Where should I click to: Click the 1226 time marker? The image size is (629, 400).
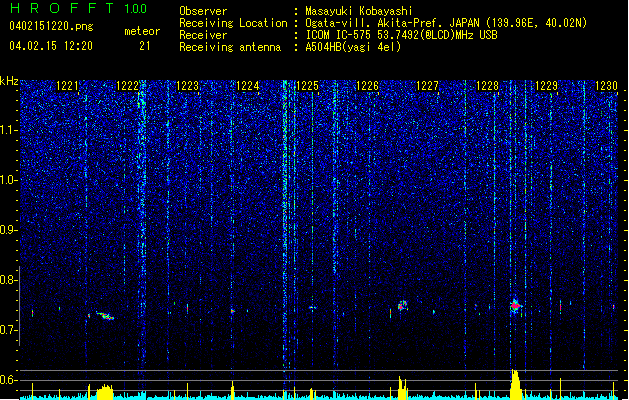(x=367, y=86)
